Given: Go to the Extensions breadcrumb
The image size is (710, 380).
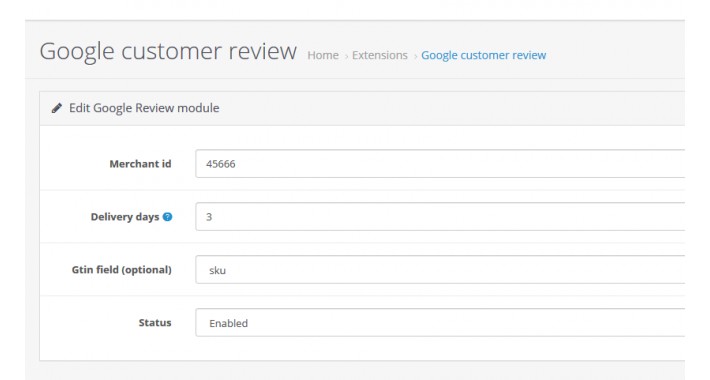Looking at the screenshot, I should (379, 55).
